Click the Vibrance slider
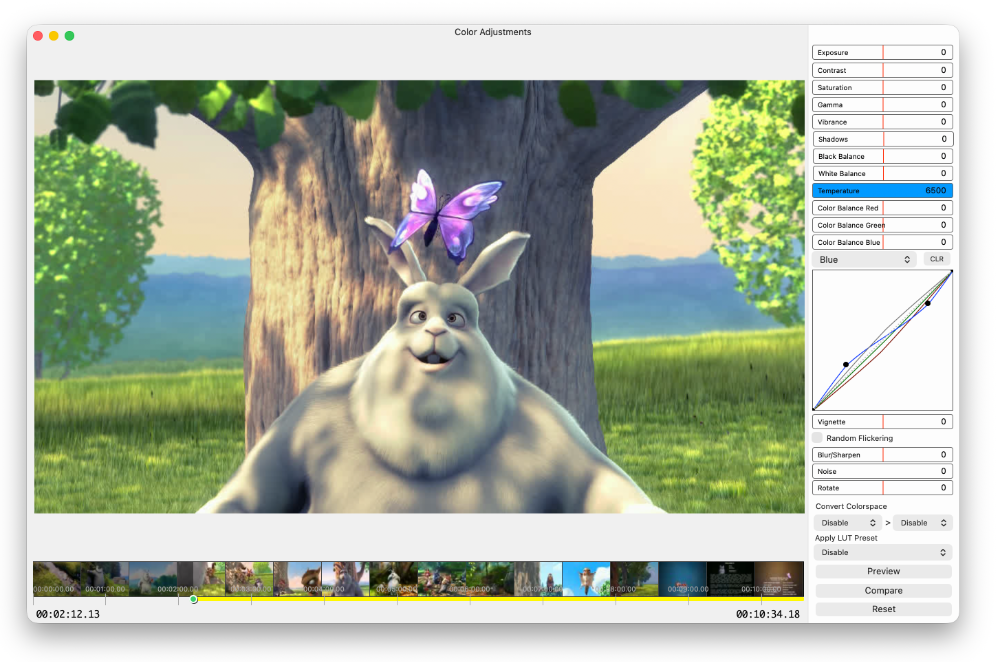 tap(882, 122)
